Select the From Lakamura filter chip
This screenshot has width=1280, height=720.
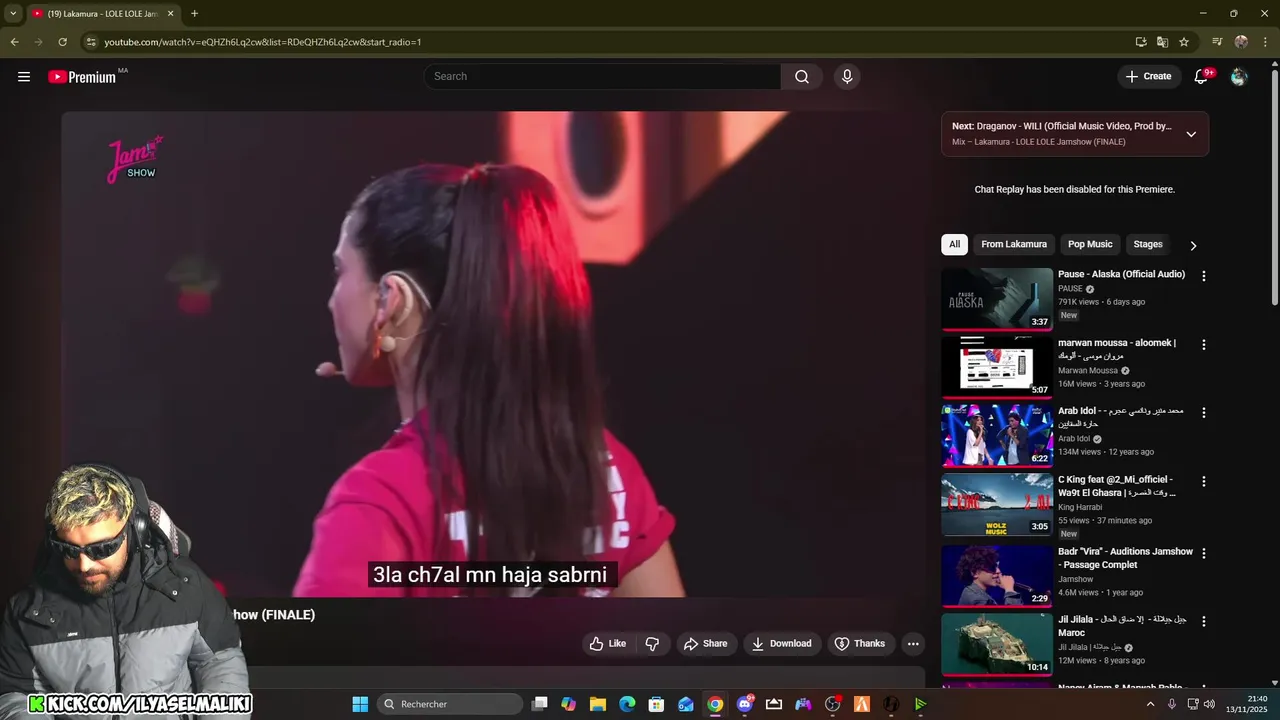point(1014,244)
